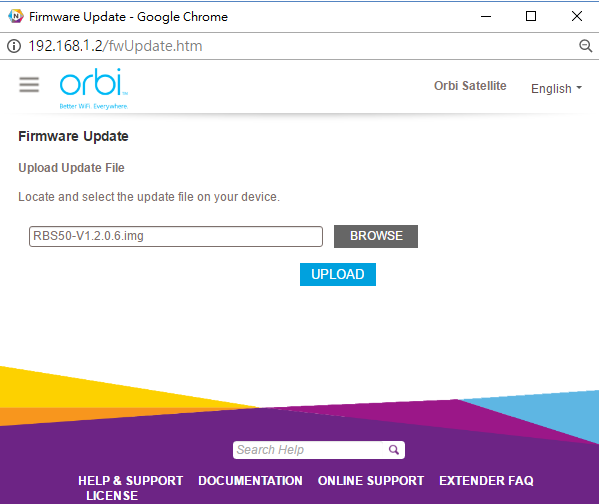Click the Orbi Satellite label
Viewport: 599px width, 504px height.
click(x=470, y=86)
